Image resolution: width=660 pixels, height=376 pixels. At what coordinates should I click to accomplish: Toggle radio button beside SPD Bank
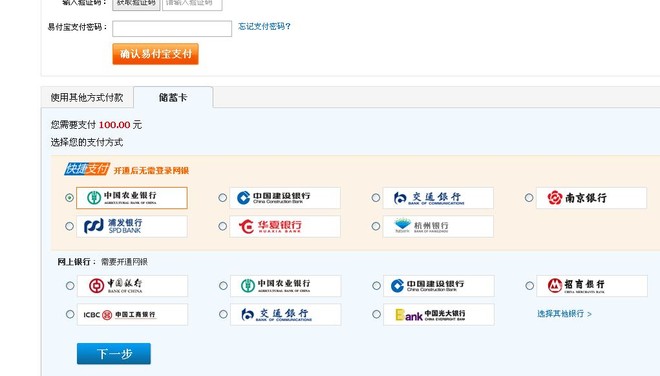(69, 227)
